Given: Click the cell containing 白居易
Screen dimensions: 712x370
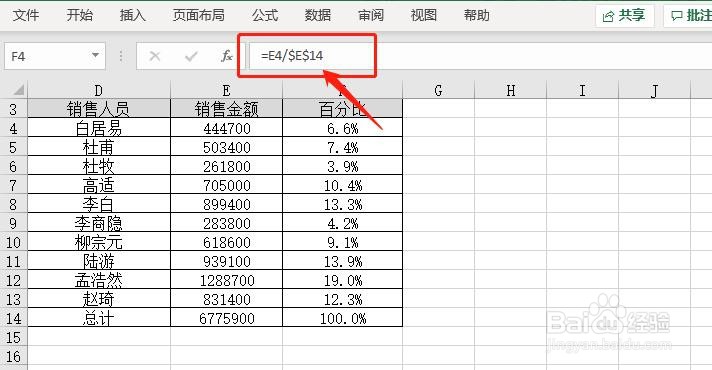Looking at the screenshot, I should point(99,128).
